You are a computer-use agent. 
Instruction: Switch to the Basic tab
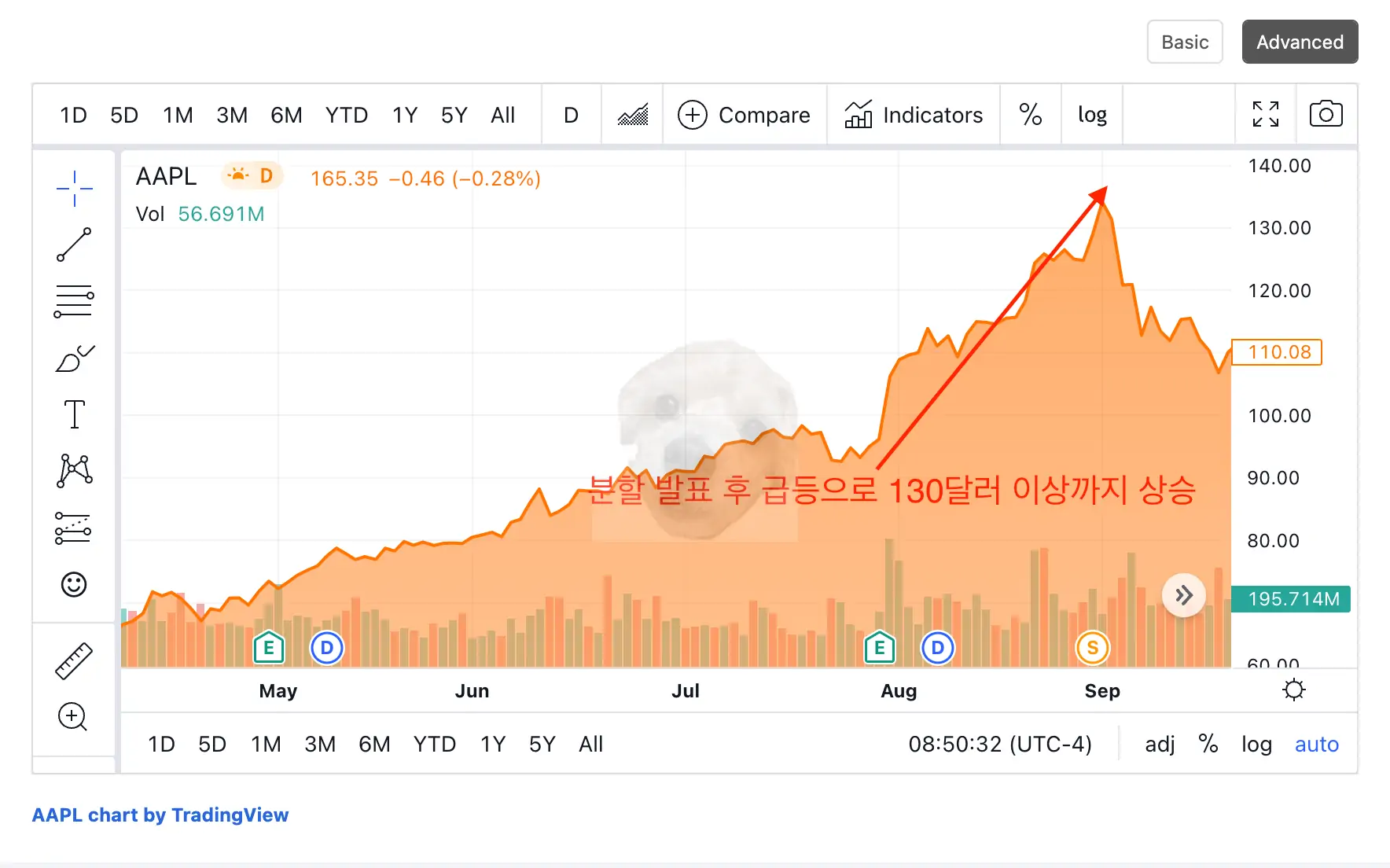1184,42
